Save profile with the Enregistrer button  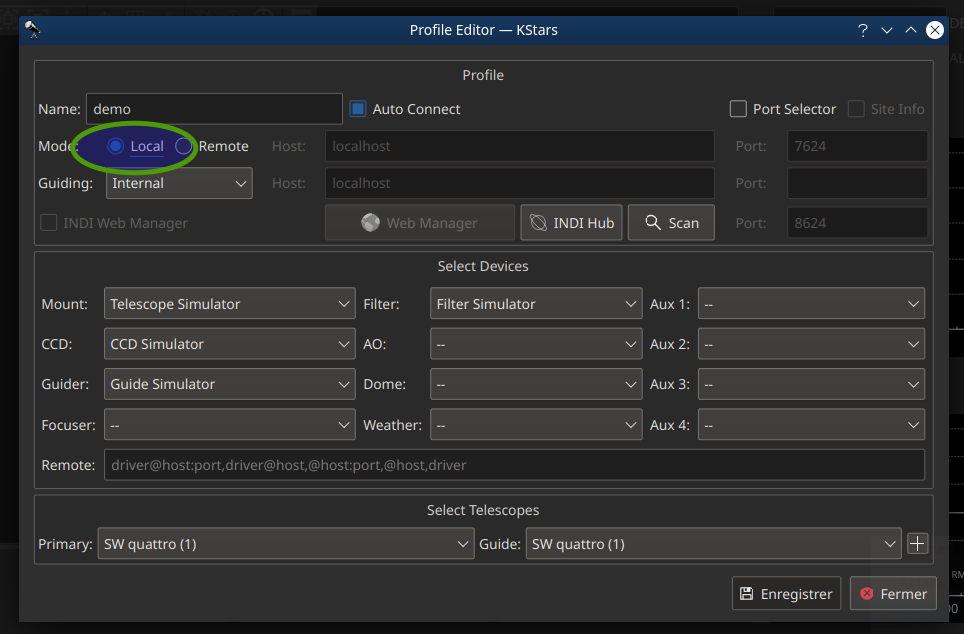click(x=786, y=593)
